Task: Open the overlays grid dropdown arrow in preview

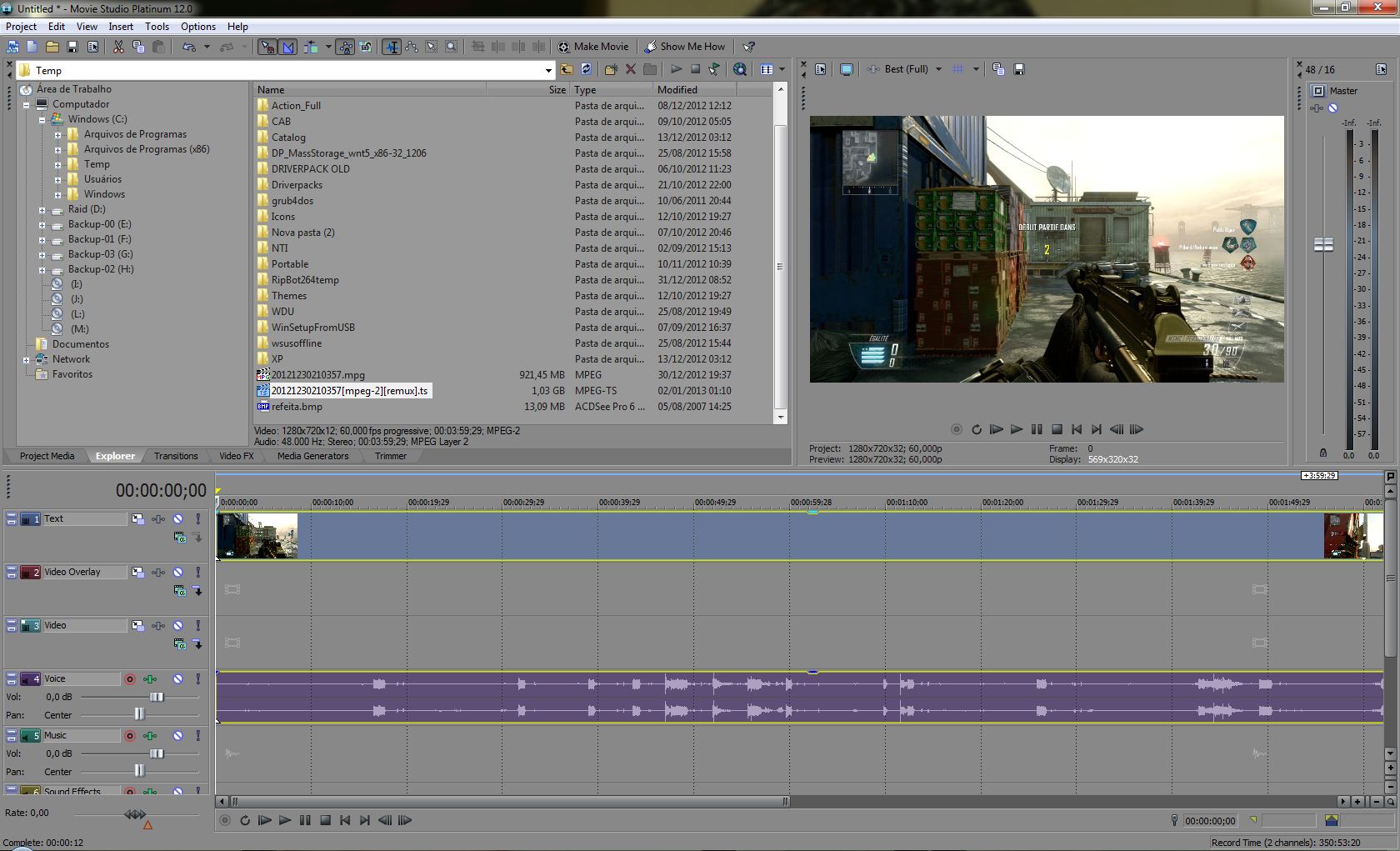Action: click(x=976, y=69)
